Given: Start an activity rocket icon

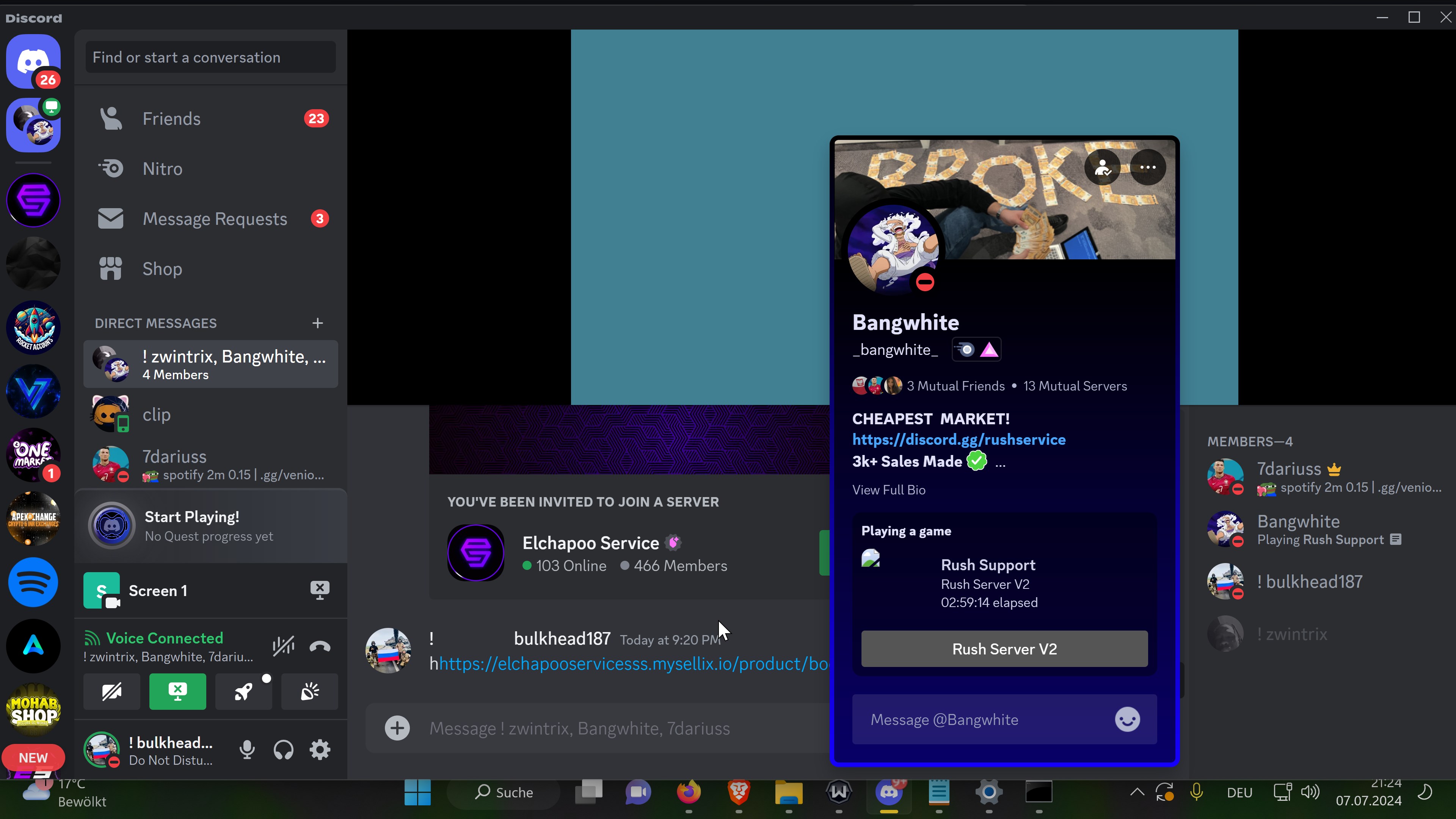Looking at the screenshot, I should [x=243, y=691].
